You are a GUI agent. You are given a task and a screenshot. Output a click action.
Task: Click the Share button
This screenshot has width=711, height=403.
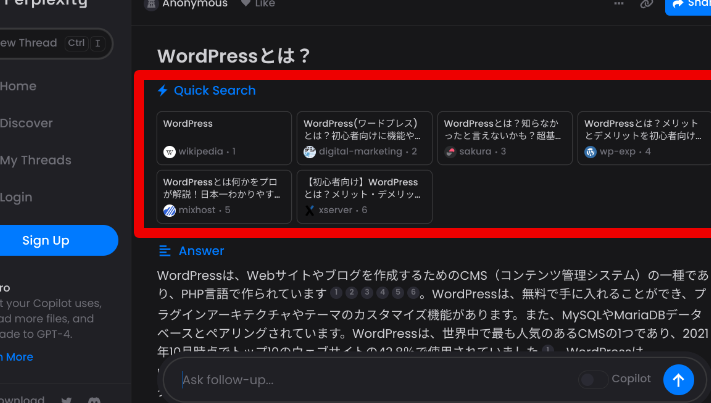tap(688, 4)
